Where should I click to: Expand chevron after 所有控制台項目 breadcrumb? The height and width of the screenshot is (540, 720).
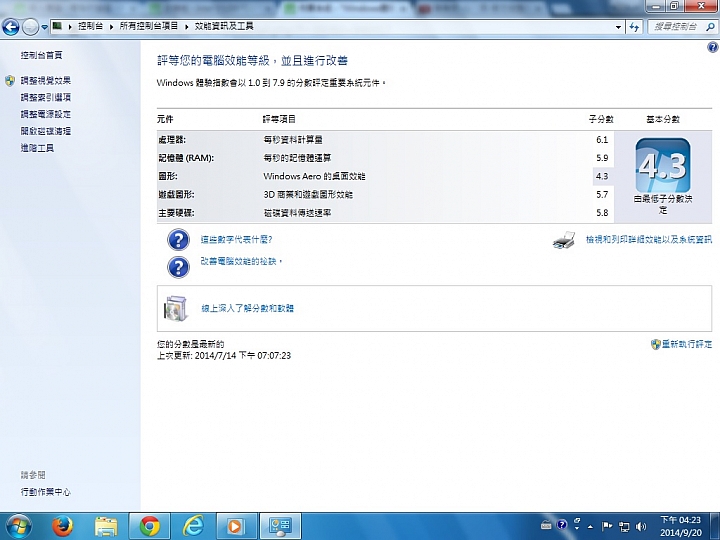pos(187,27)
